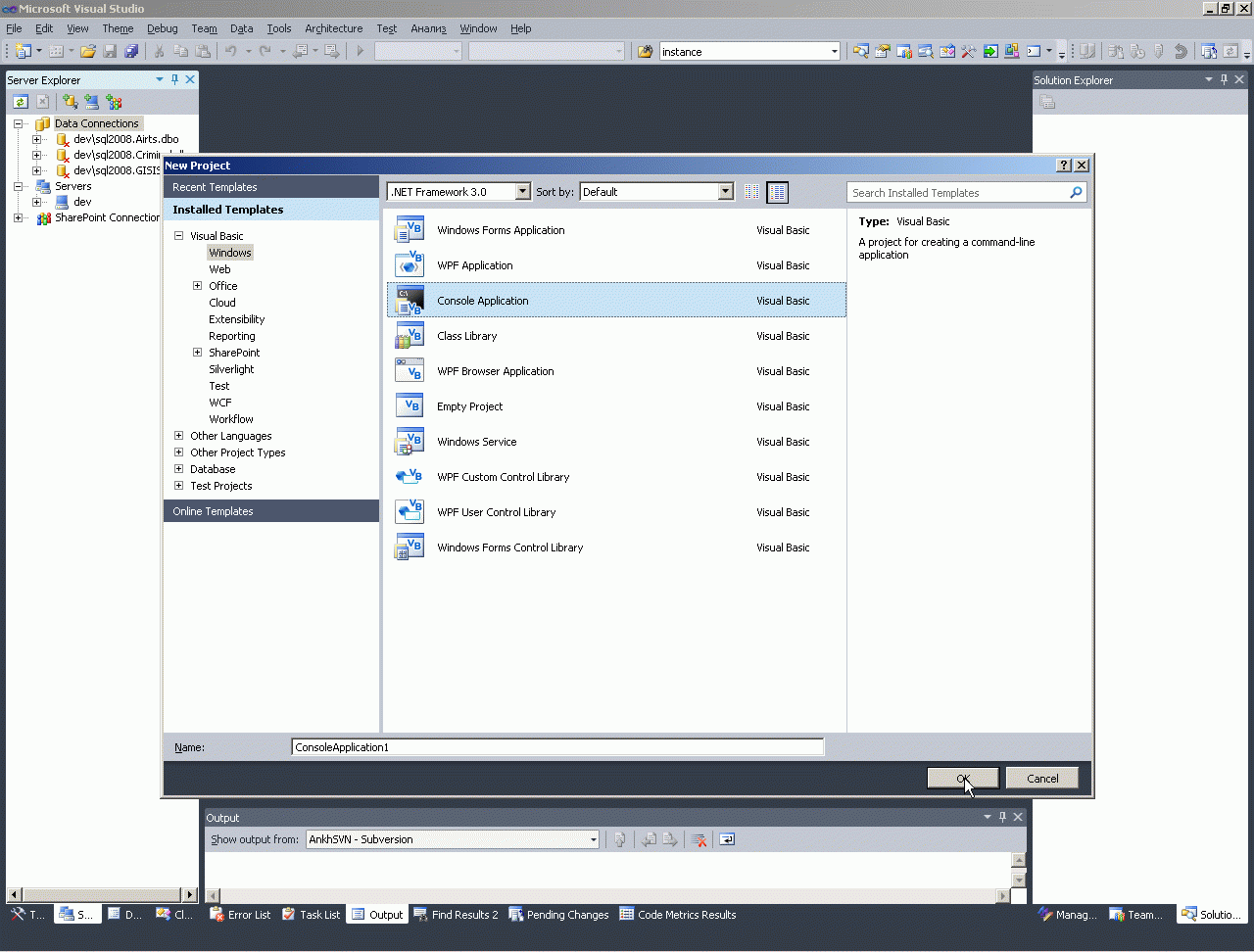Toggle auto-hide pin on Server Explorer
Screen dimensions: 1254x952
coord(174,79)
